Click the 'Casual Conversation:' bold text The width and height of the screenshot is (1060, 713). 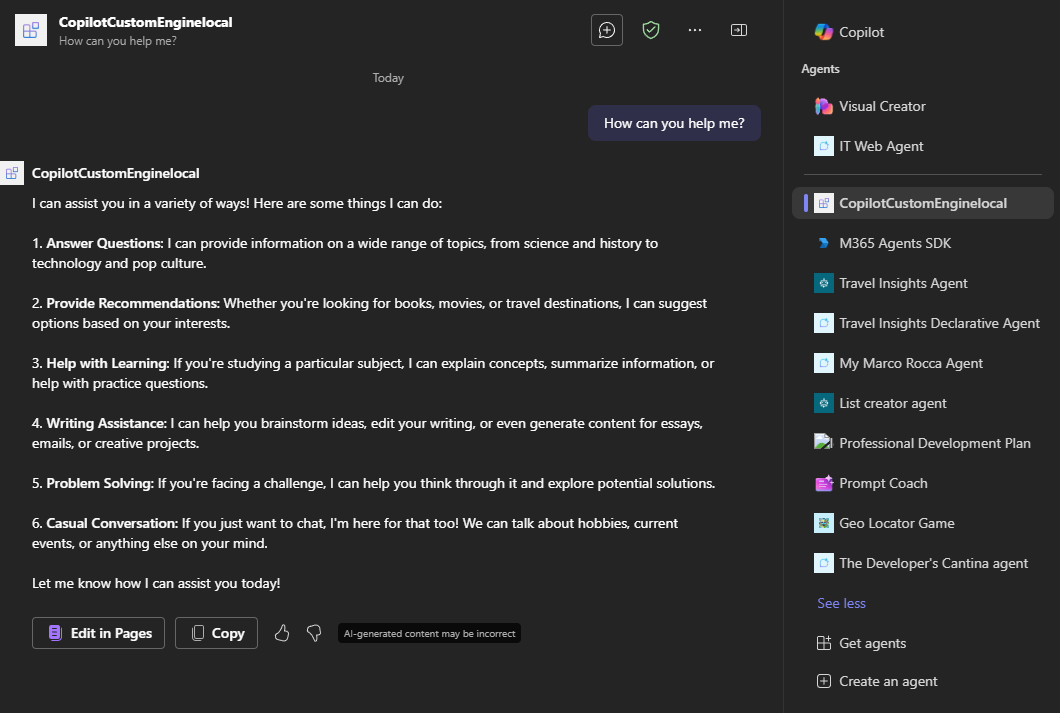point(112,524)
